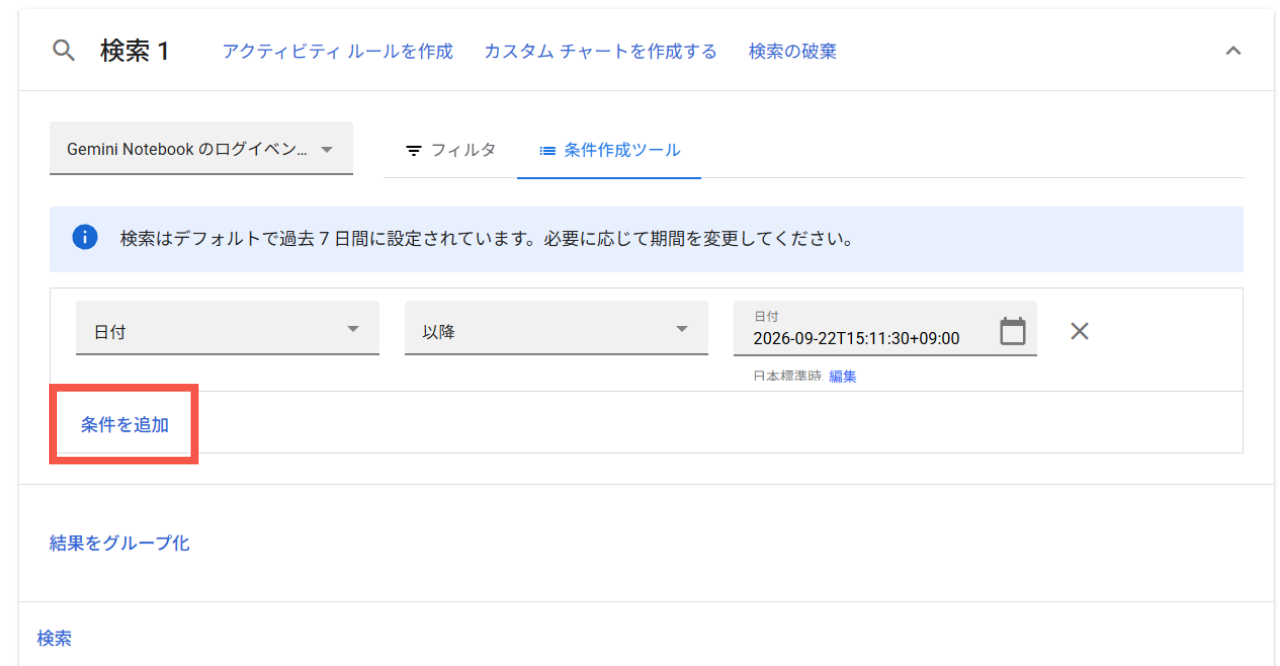The width and height of the screenshot is (1280, 666).
Task: Click the filter icon next to フィルタ
Action: 413,151
